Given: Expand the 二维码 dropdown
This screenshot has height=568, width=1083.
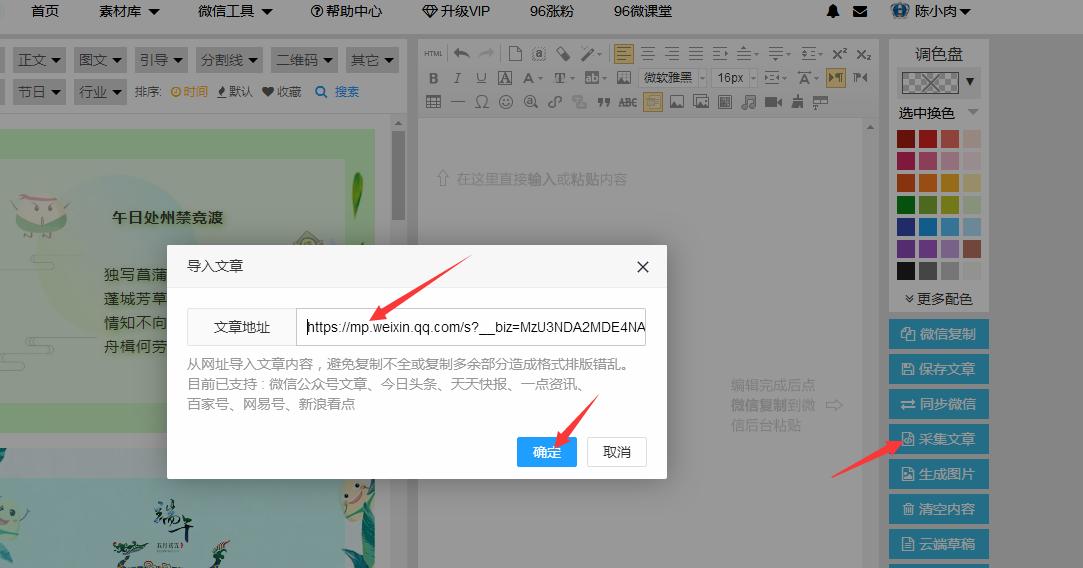Looking at the screenshot, I should [304, 60].
